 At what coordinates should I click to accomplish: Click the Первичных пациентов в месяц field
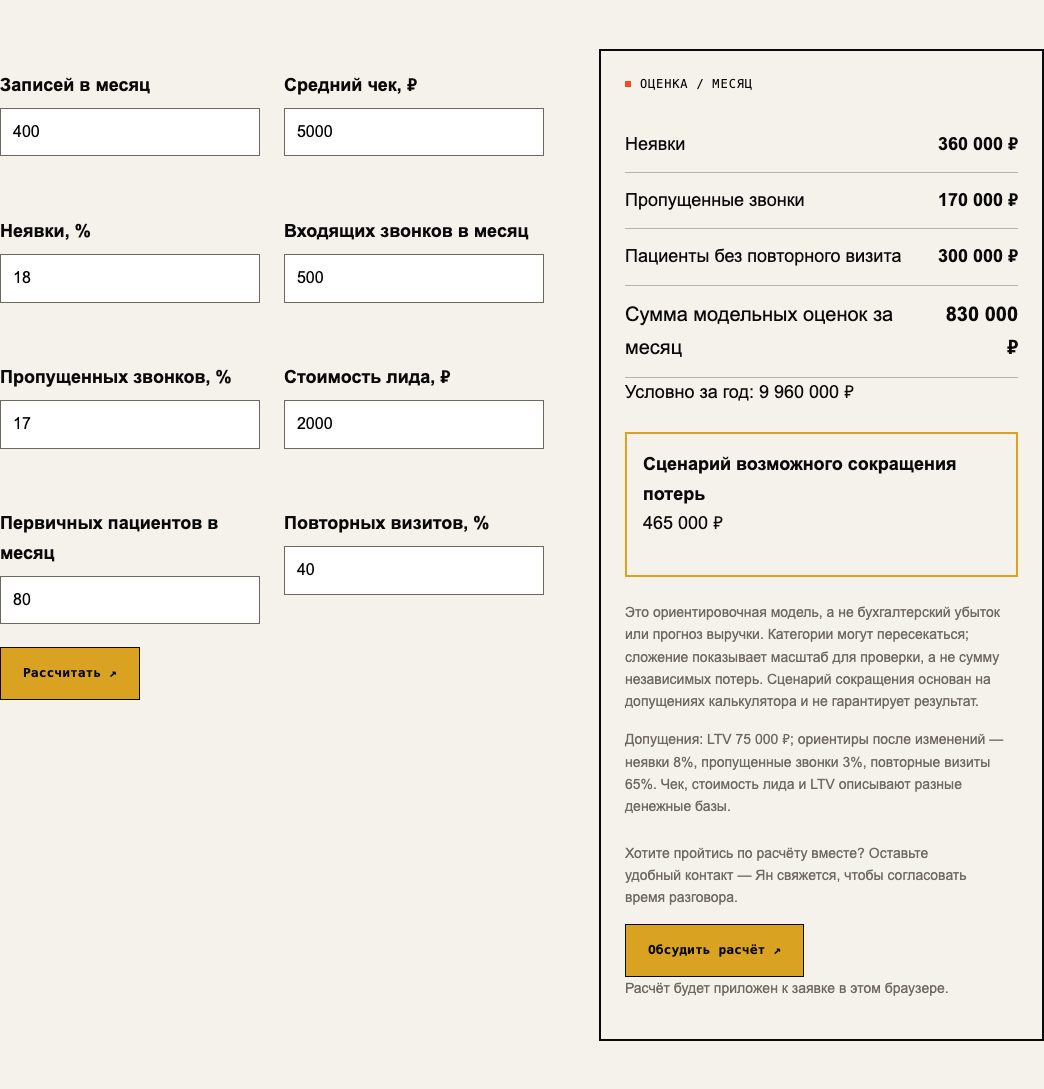(130, 600)
